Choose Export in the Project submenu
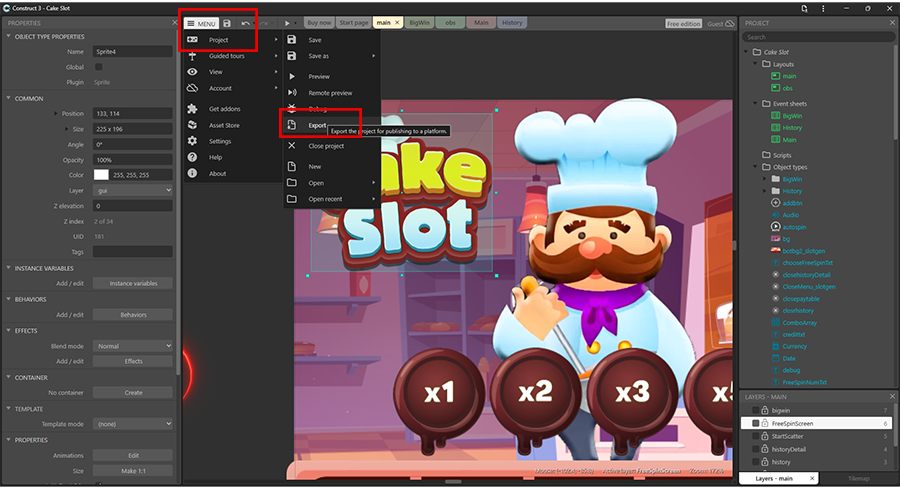 [318, 125]
